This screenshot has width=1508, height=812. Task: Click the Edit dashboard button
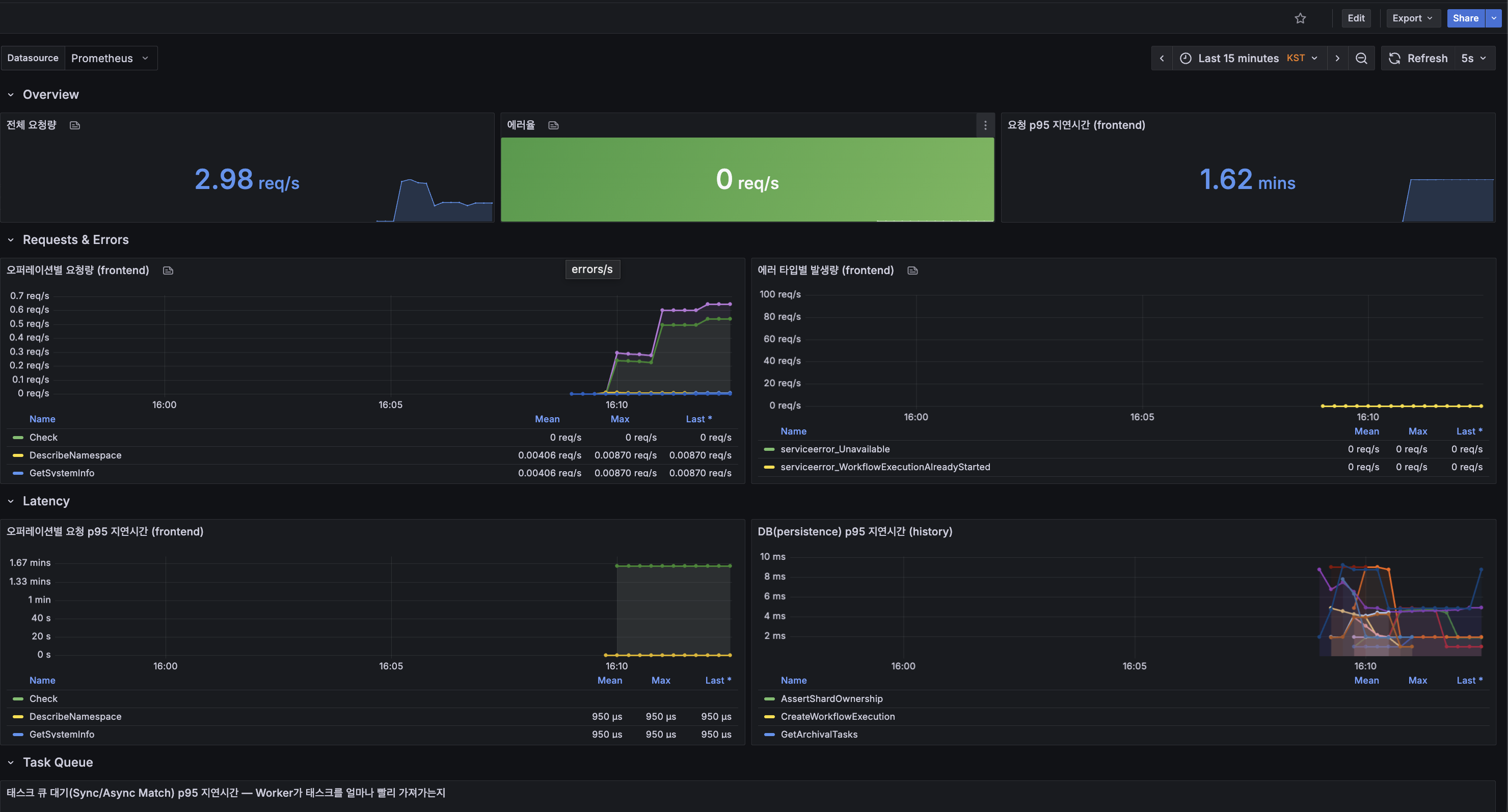pyautogui.click(x=1356, y=18)
